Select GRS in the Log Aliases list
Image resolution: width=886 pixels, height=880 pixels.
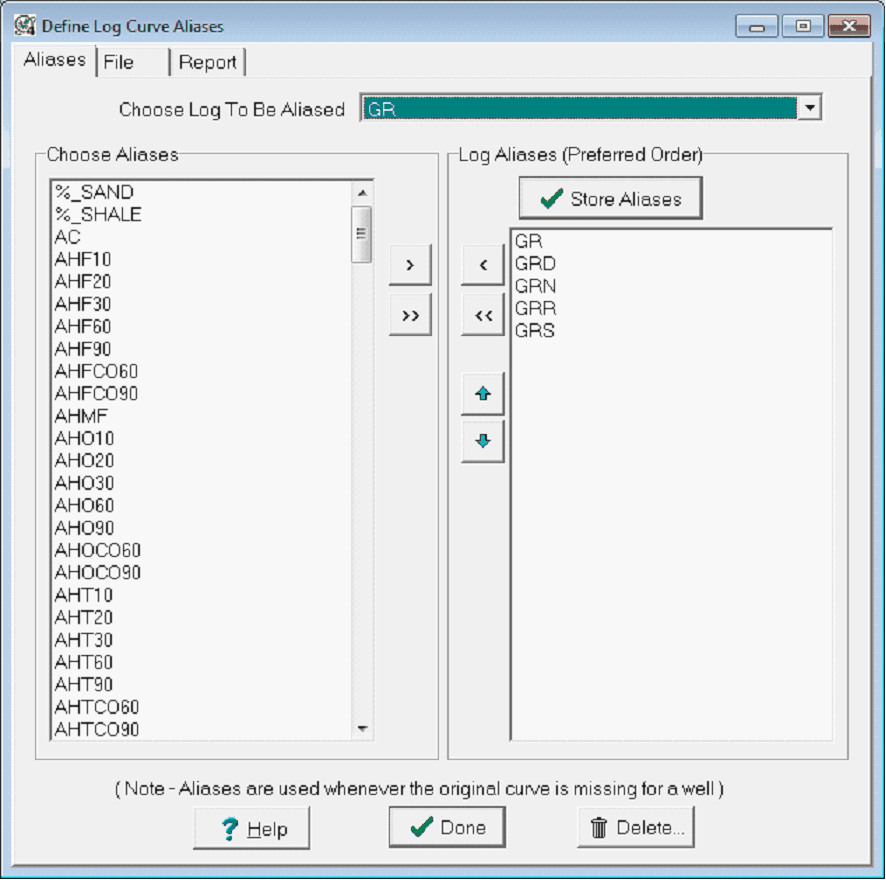click(534, 330)
